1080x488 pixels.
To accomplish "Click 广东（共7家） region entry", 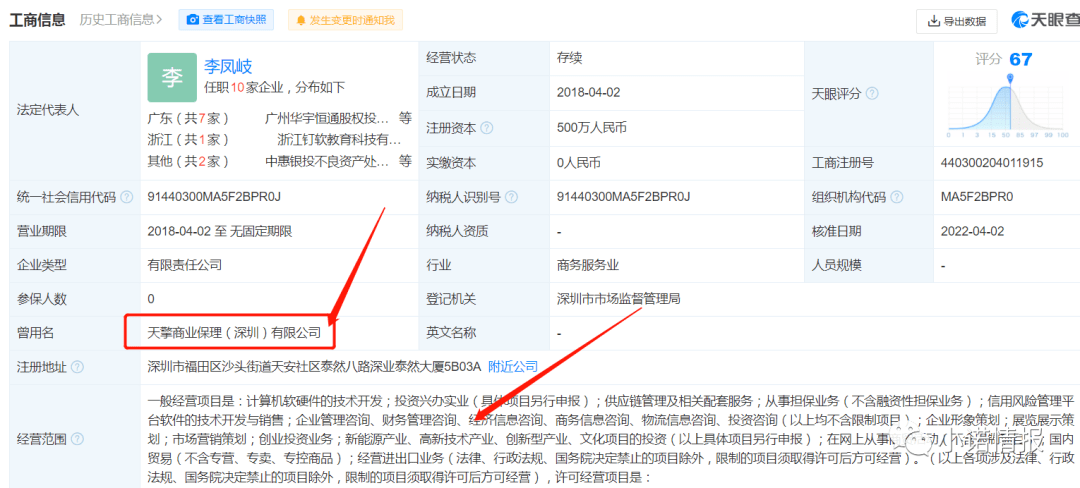I will coord(188,118).
